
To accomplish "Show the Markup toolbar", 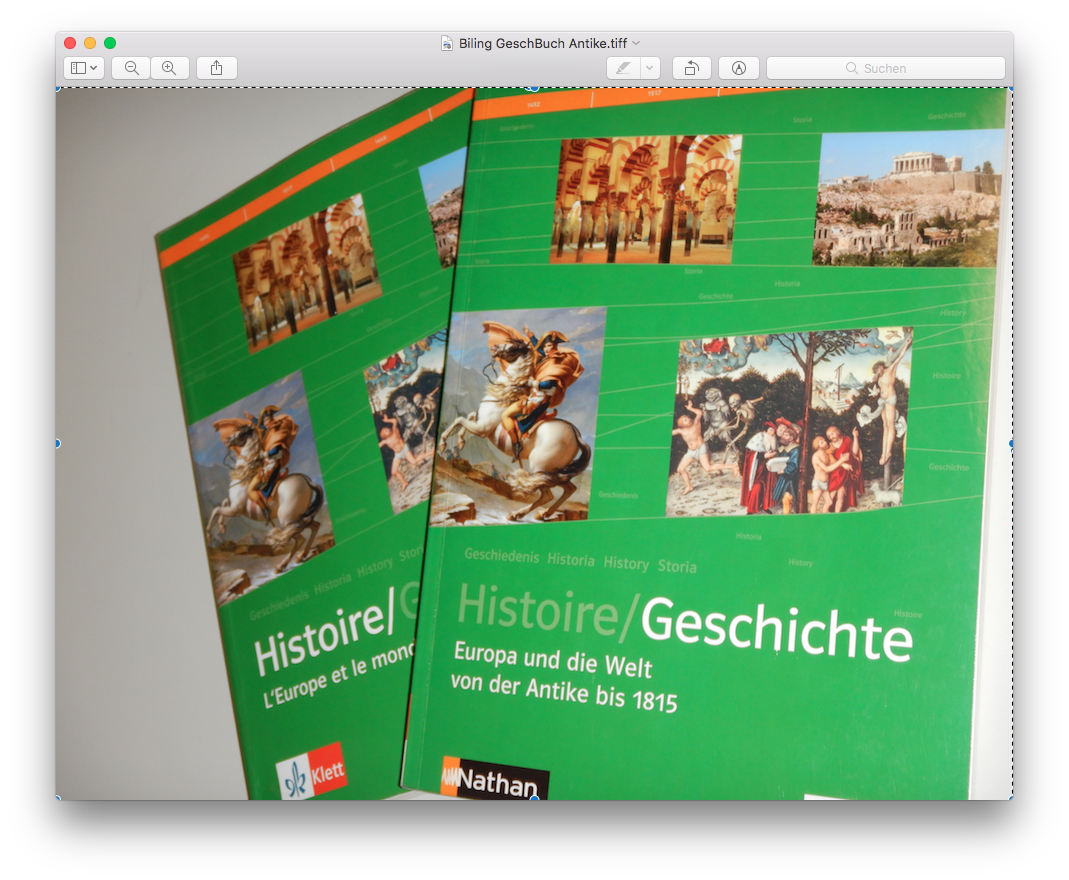I will point(739,68).
